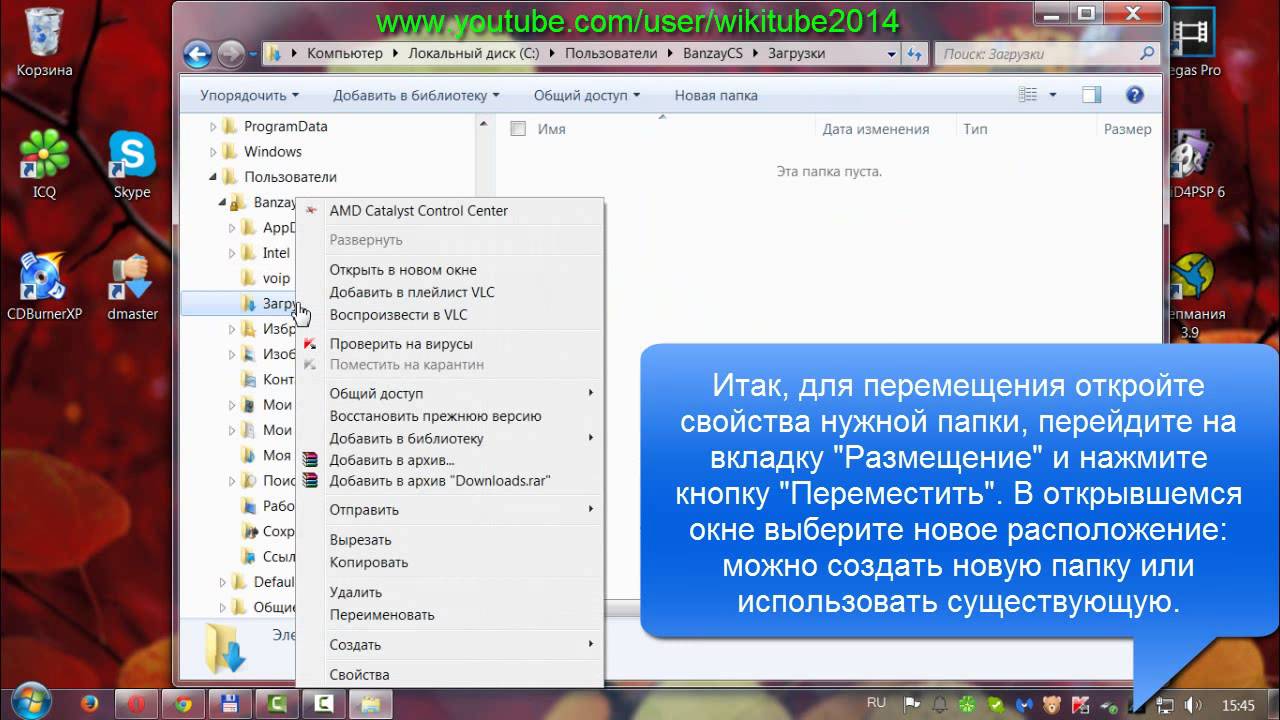Click the magnifier icon in the search box

tap(1147, 54)
